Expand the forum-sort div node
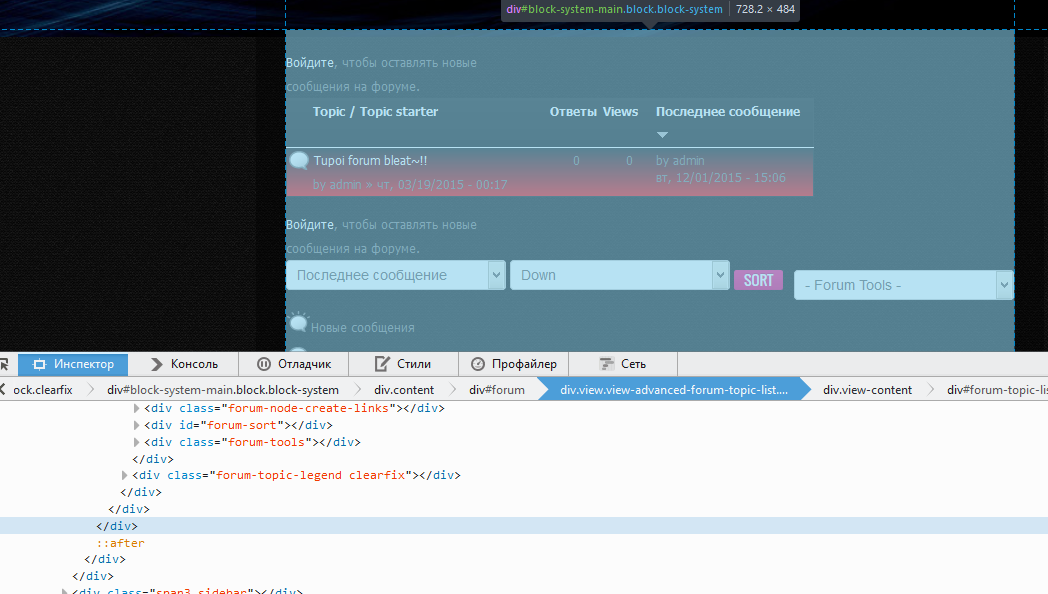The width and height of the screenshot is (1048, 594). 136,425
